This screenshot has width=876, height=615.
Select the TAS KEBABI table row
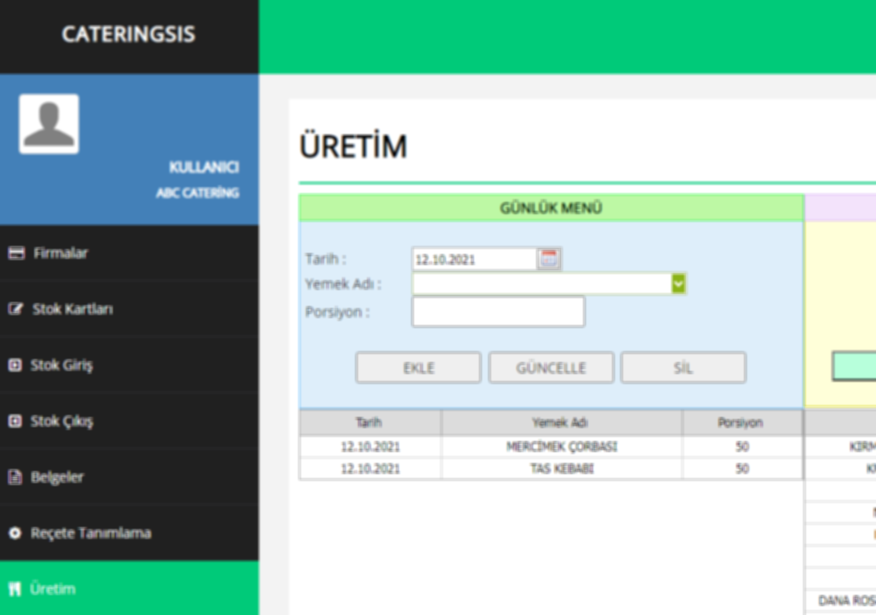[x=561, y=468]
